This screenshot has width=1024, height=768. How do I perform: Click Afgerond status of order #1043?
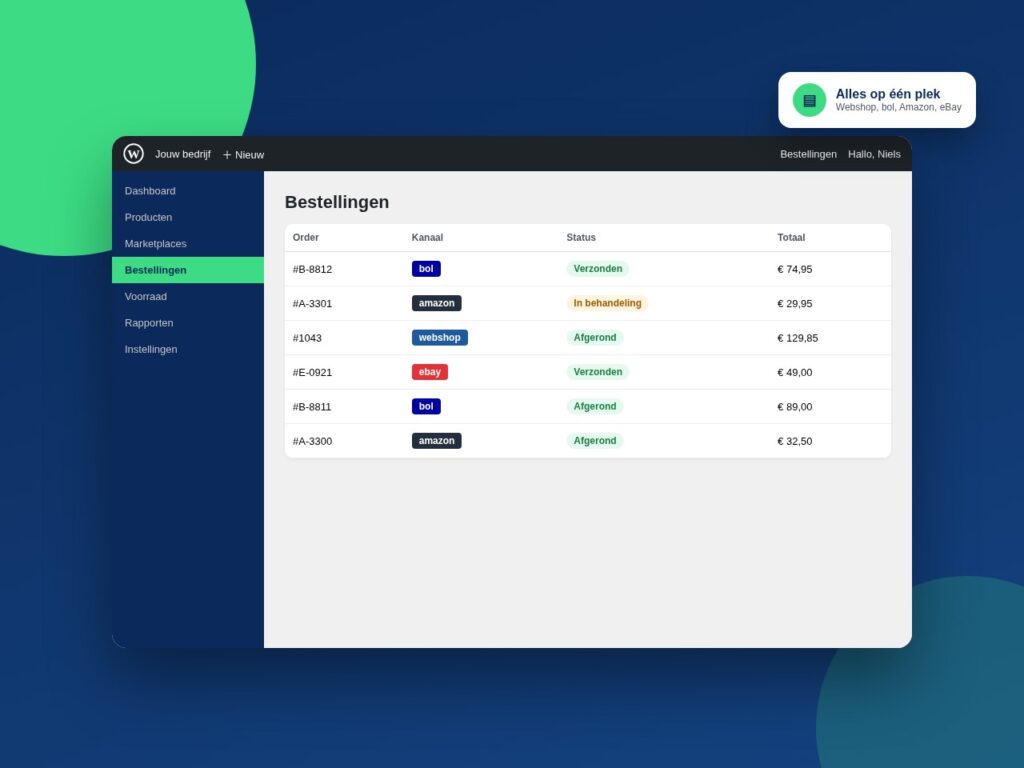click(595, 338)
